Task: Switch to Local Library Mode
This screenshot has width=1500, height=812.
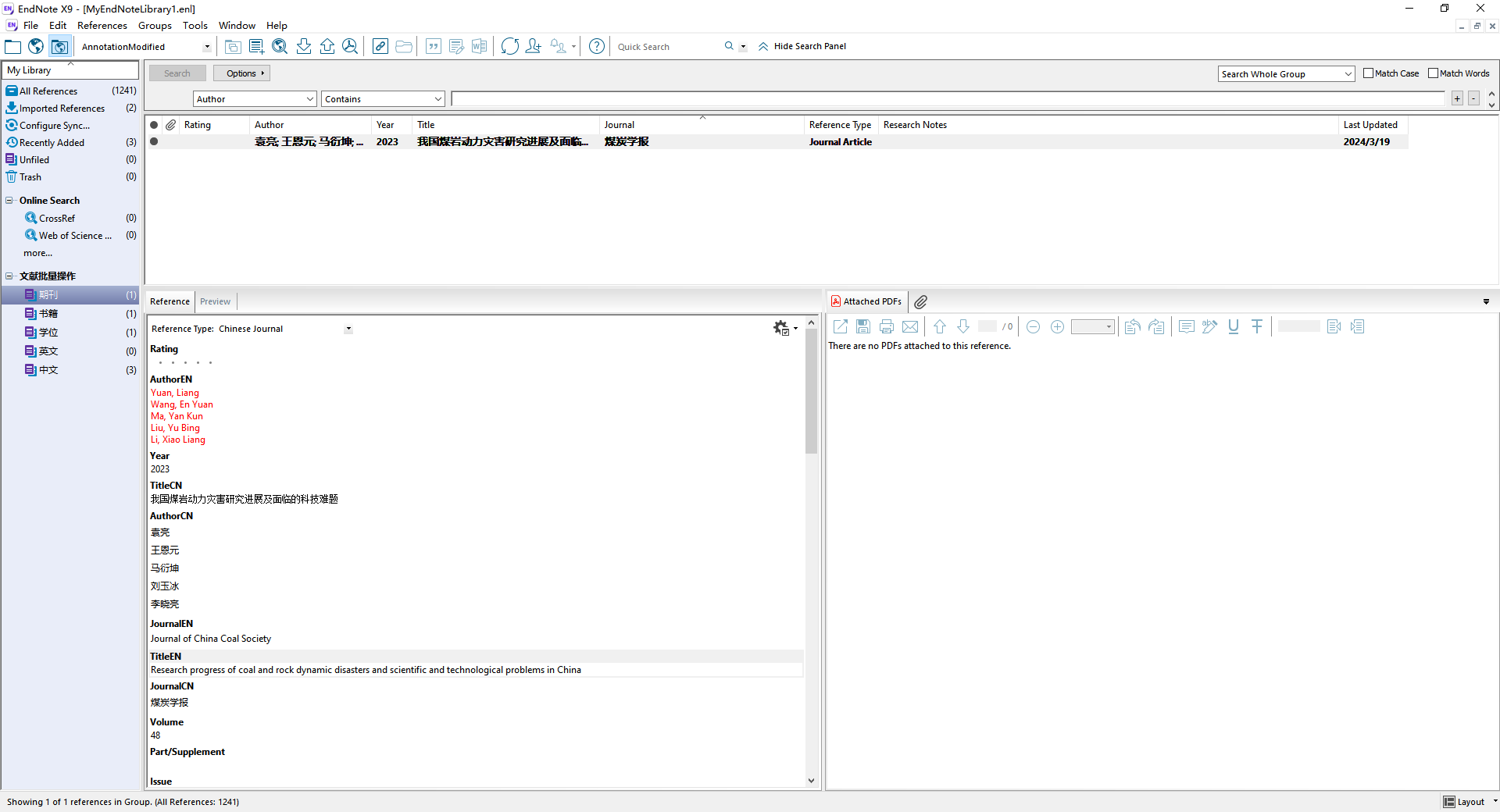Action: tap(13, 47)
